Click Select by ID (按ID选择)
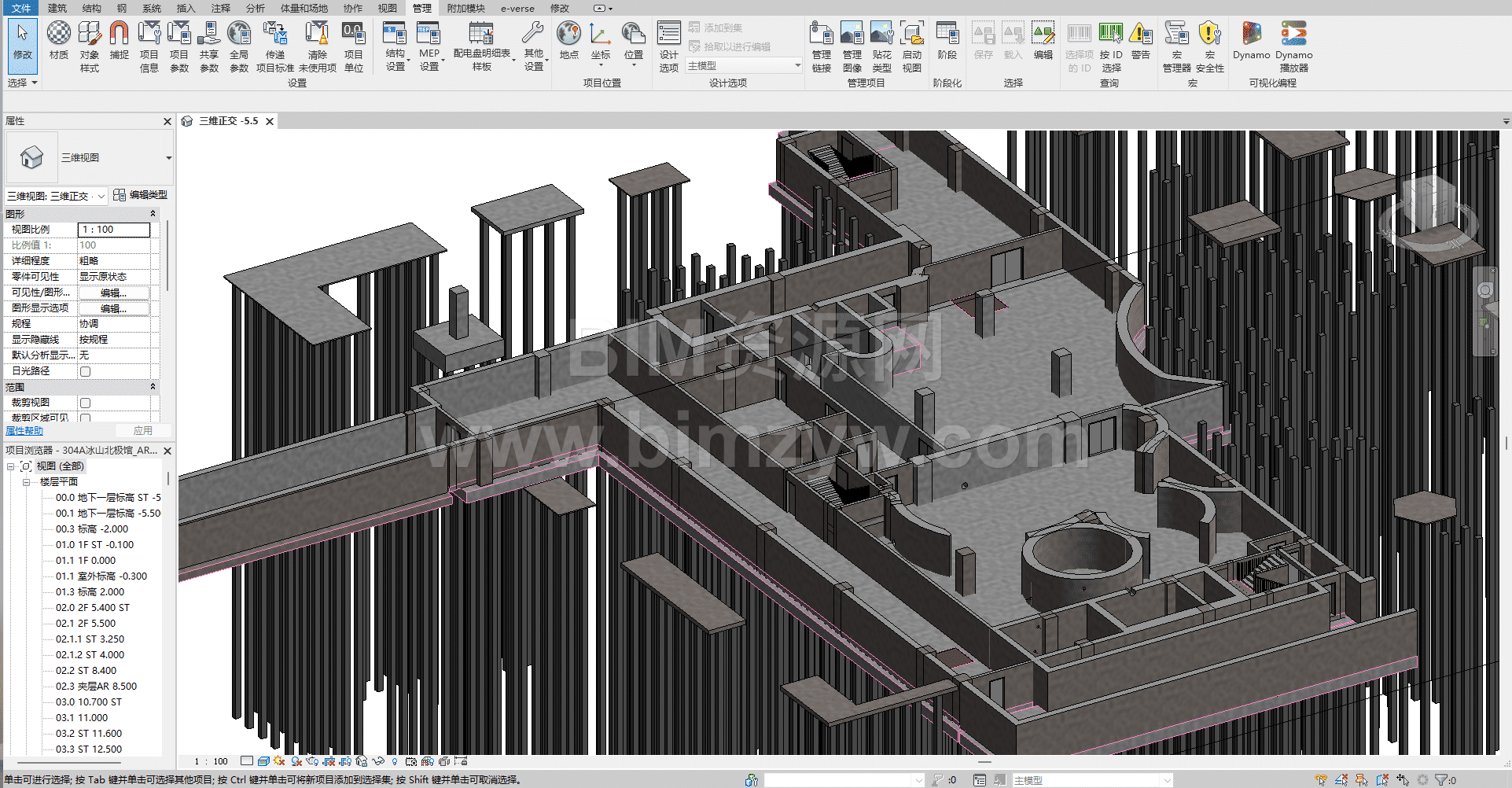Viewport: 1512px width, 788px height. coord(1111,47)
